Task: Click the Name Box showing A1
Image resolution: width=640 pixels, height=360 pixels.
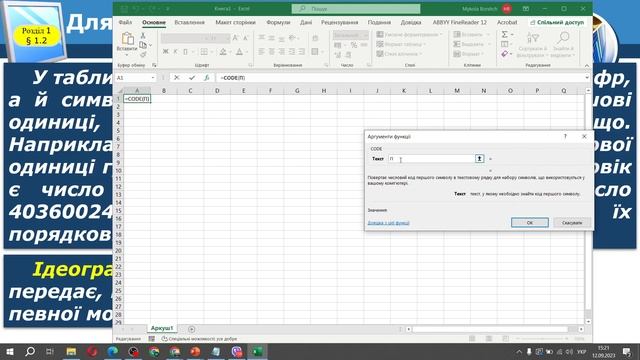Action: click(136, 78)
